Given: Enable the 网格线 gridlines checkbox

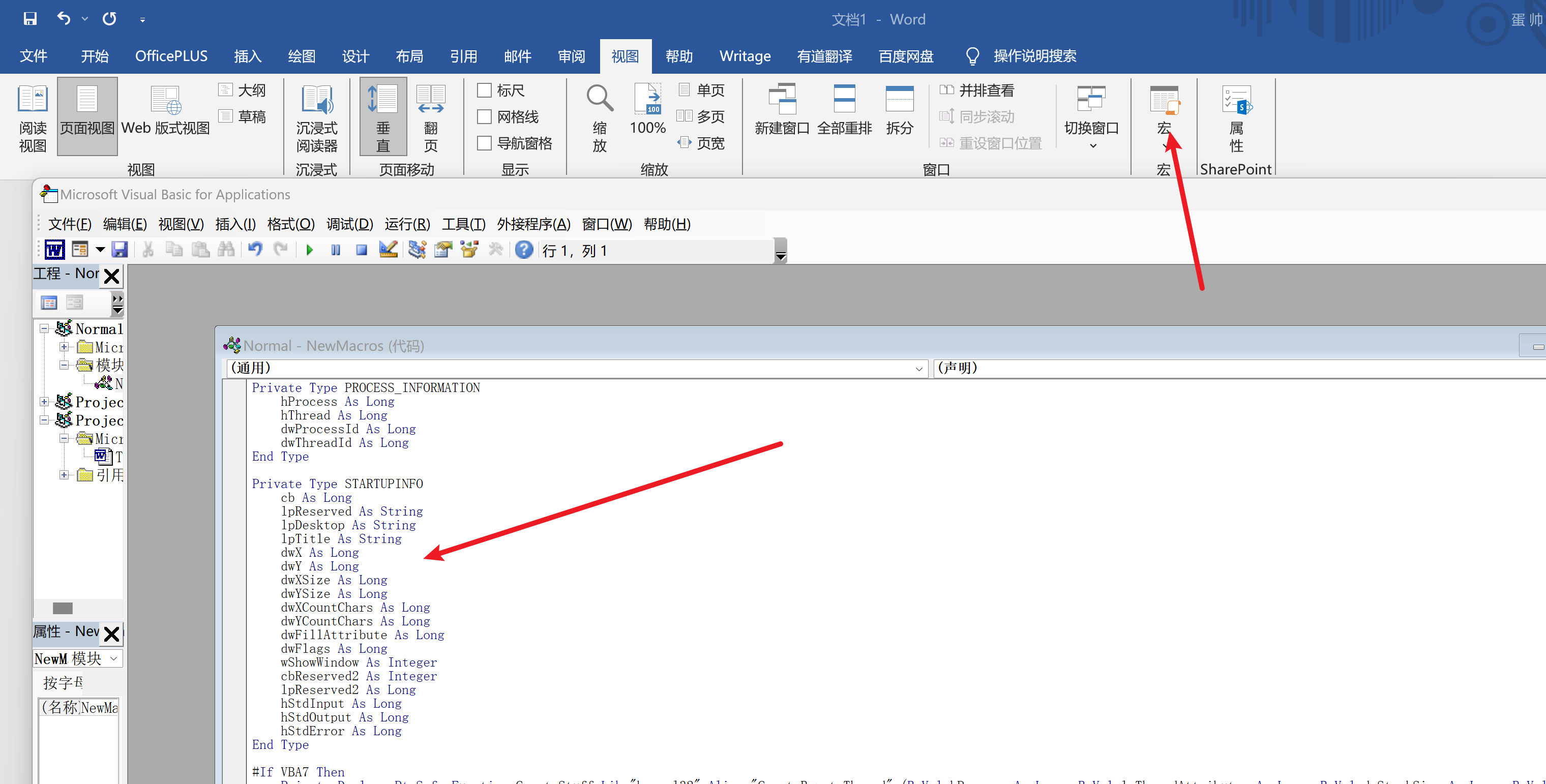Looking at the screenshot, I should click(x=484, y=117).
